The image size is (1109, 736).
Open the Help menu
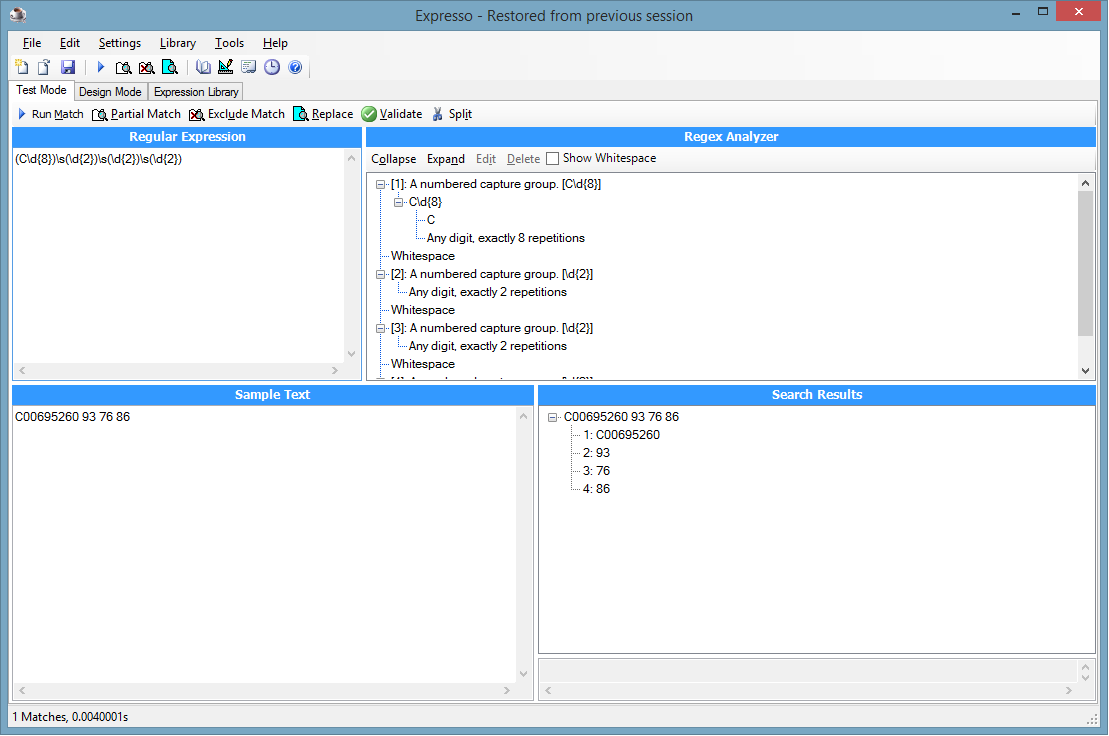pyautogui.click(x=275, y=43)
